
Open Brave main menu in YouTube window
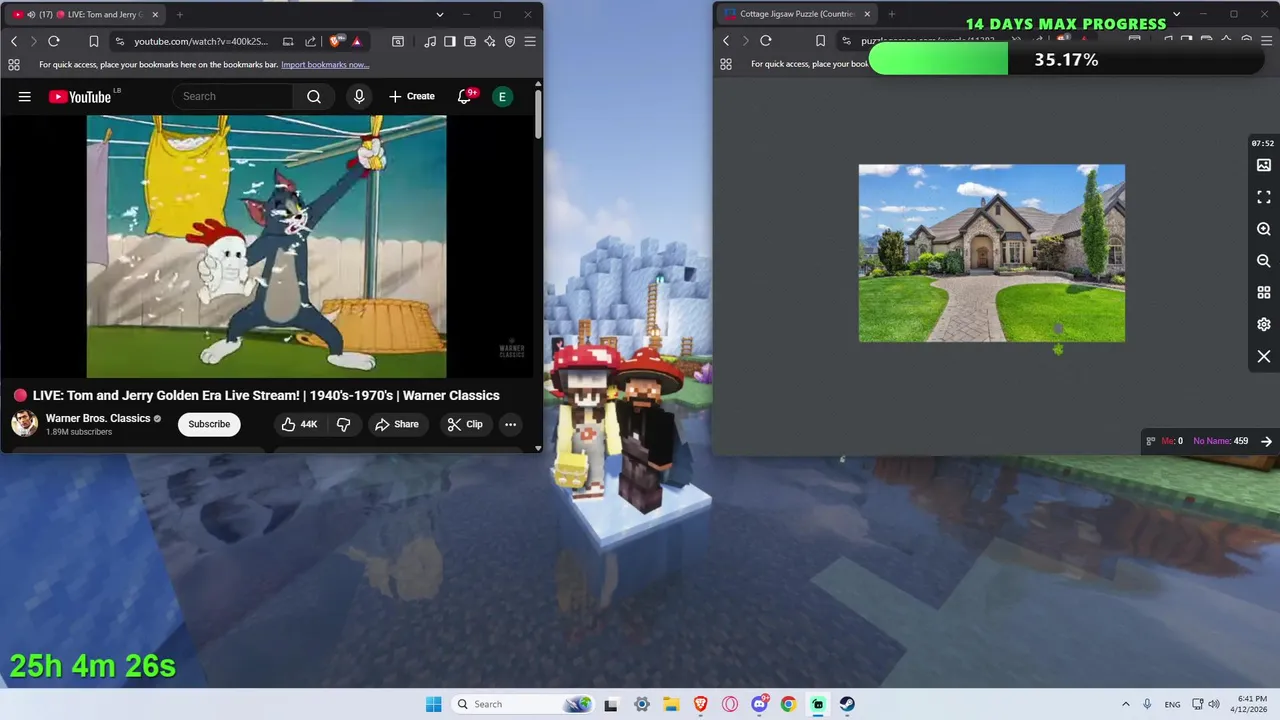click(x=530, y=41)
